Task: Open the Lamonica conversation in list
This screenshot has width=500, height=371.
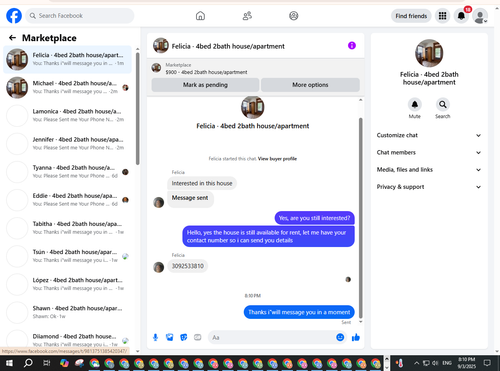Action: [x=68, y=115]
